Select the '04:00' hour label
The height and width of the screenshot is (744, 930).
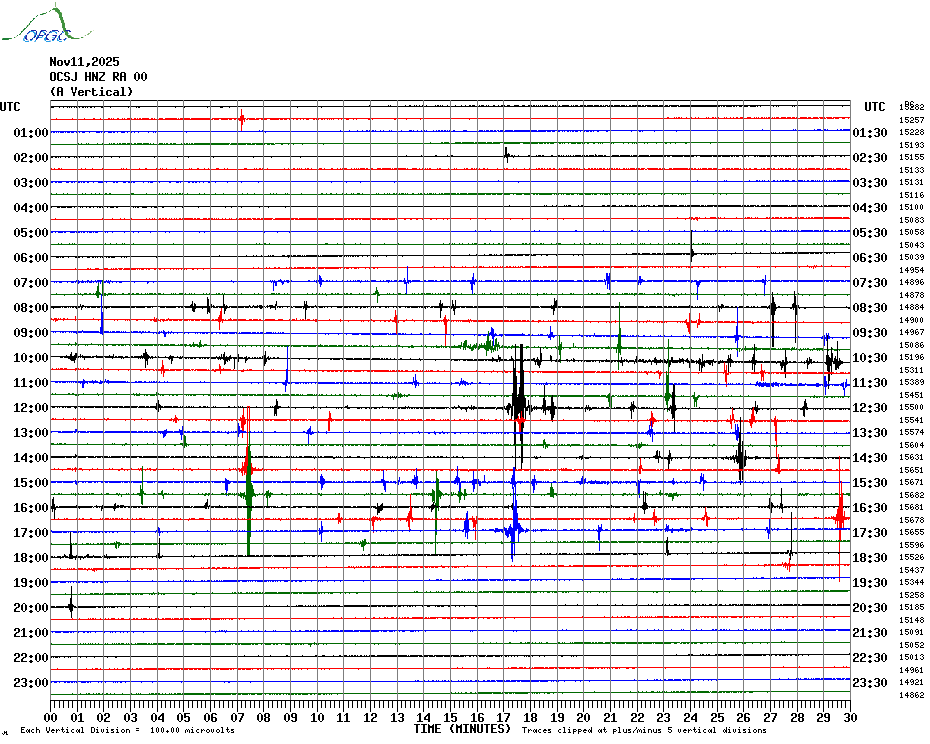(31, 208)
